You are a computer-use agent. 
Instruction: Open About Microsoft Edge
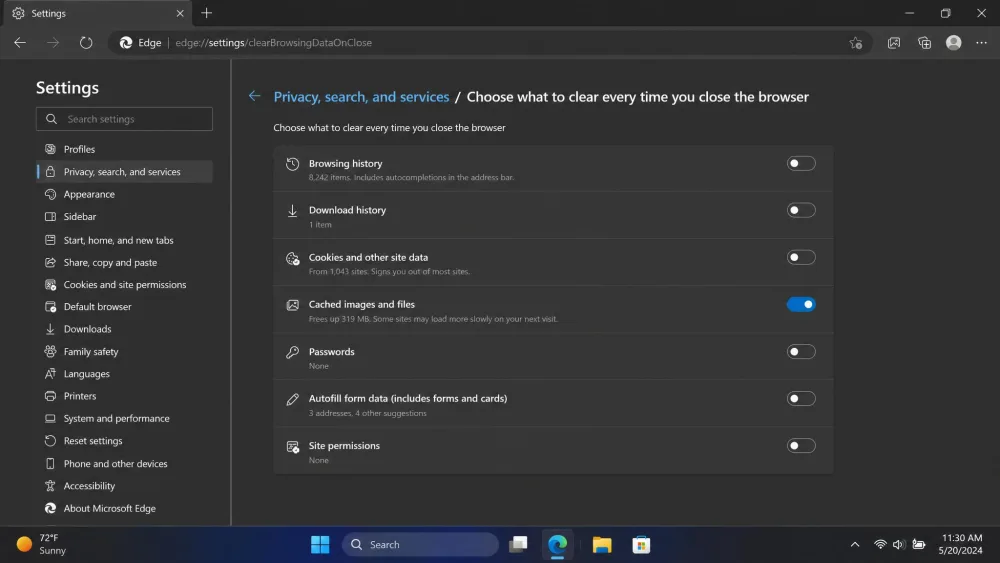124,508
